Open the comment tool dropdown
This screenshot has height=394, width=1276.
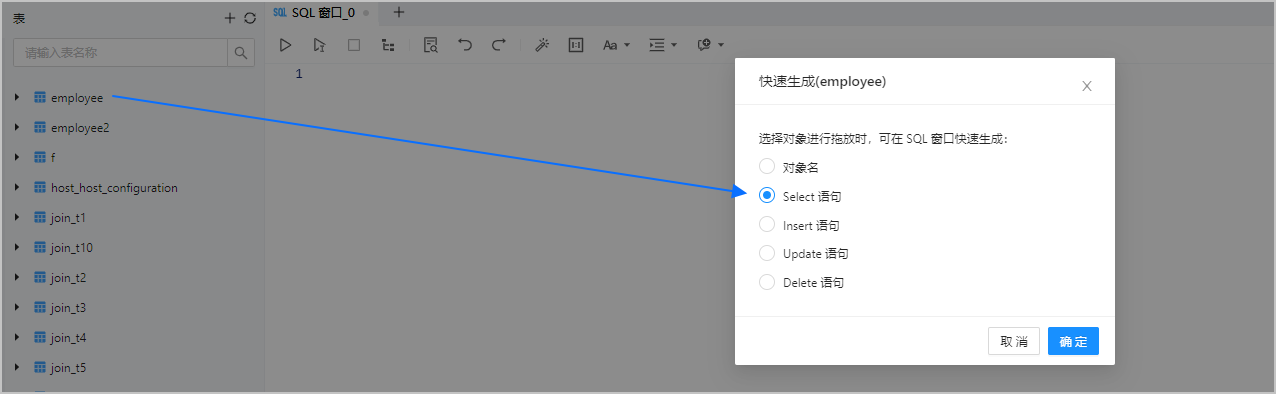click(710, 45)
